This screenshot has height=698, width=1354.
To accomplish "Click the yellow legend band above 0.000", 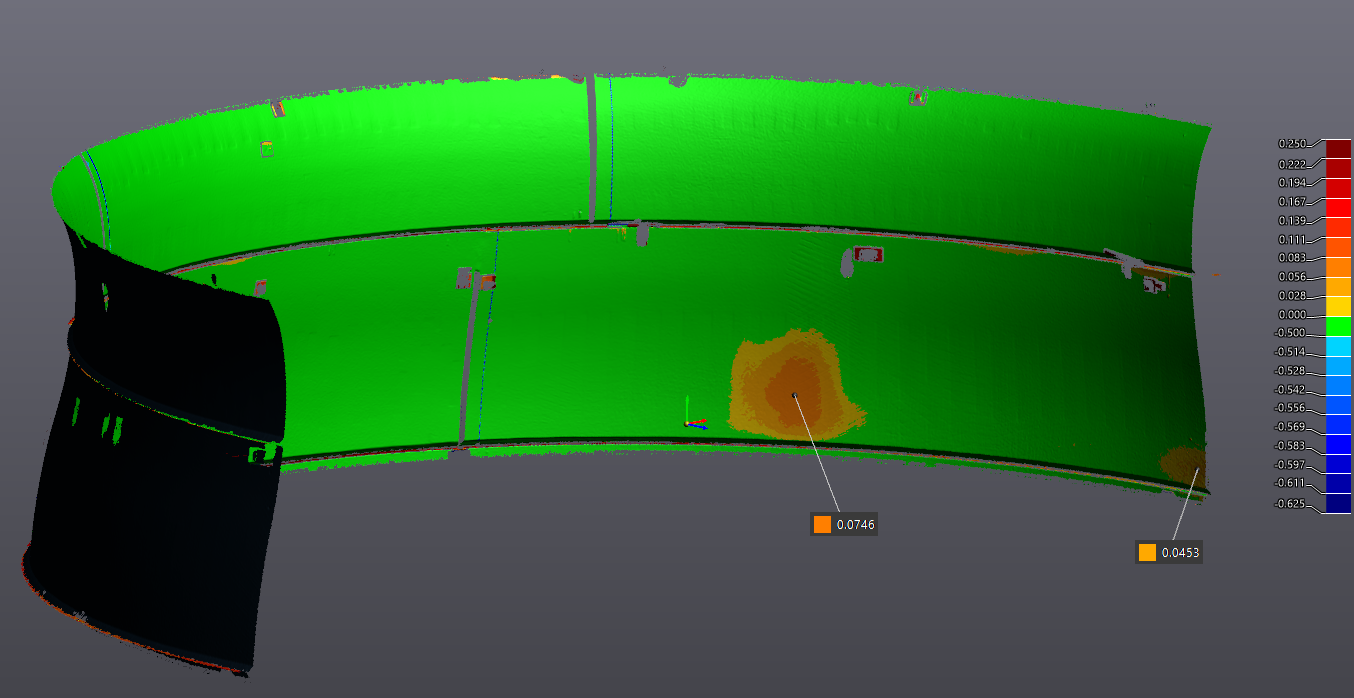I will (x=1338, y=307).
